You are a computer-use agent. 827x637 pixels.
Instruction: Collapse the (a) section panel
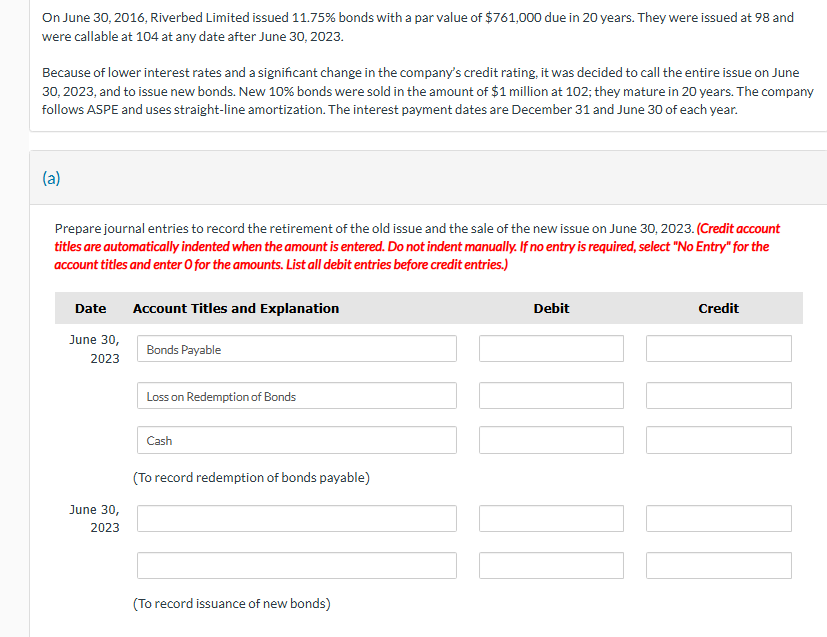[50, 177]
